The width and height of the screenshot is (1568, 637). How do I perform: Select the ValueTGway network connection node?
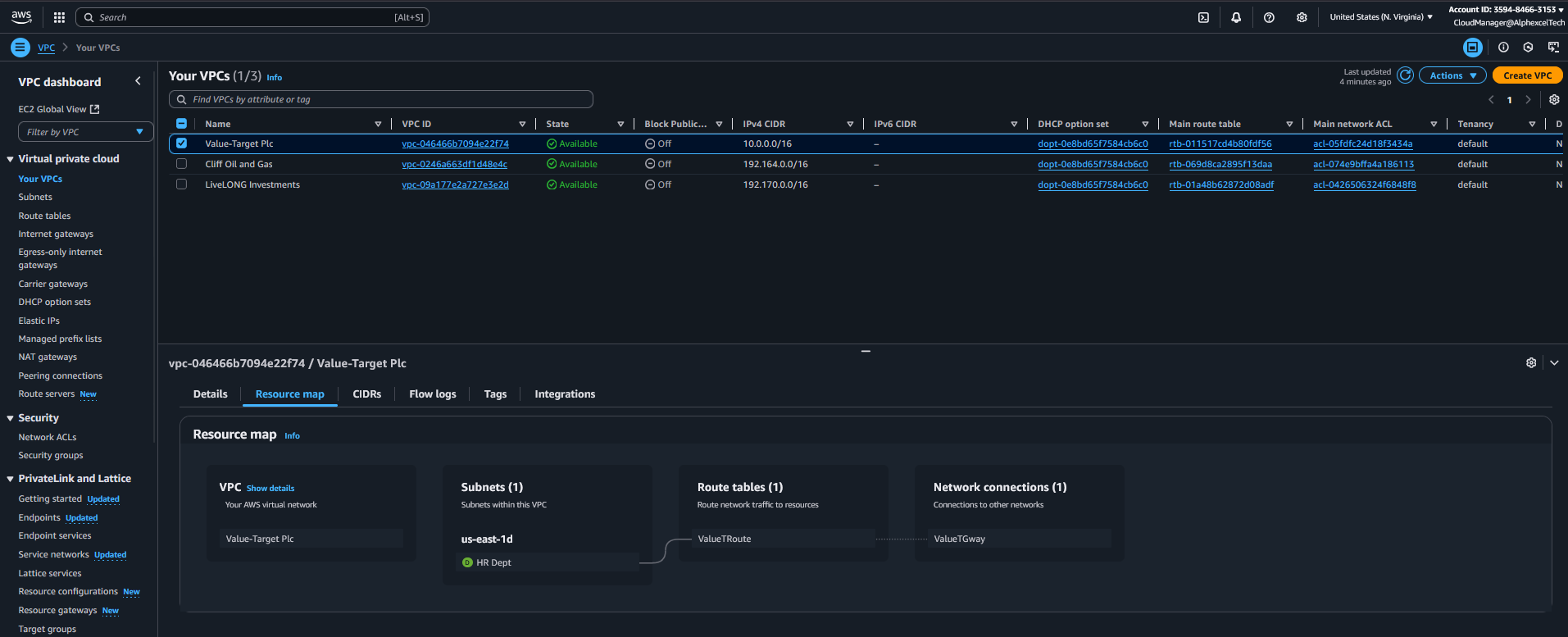1020,539
